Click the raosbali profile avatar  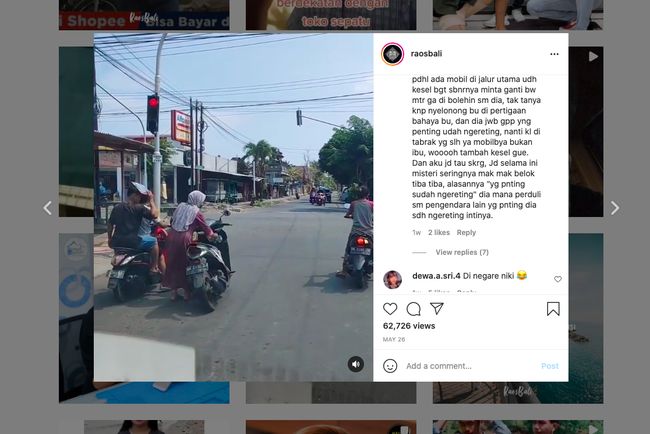coord(392,54)
